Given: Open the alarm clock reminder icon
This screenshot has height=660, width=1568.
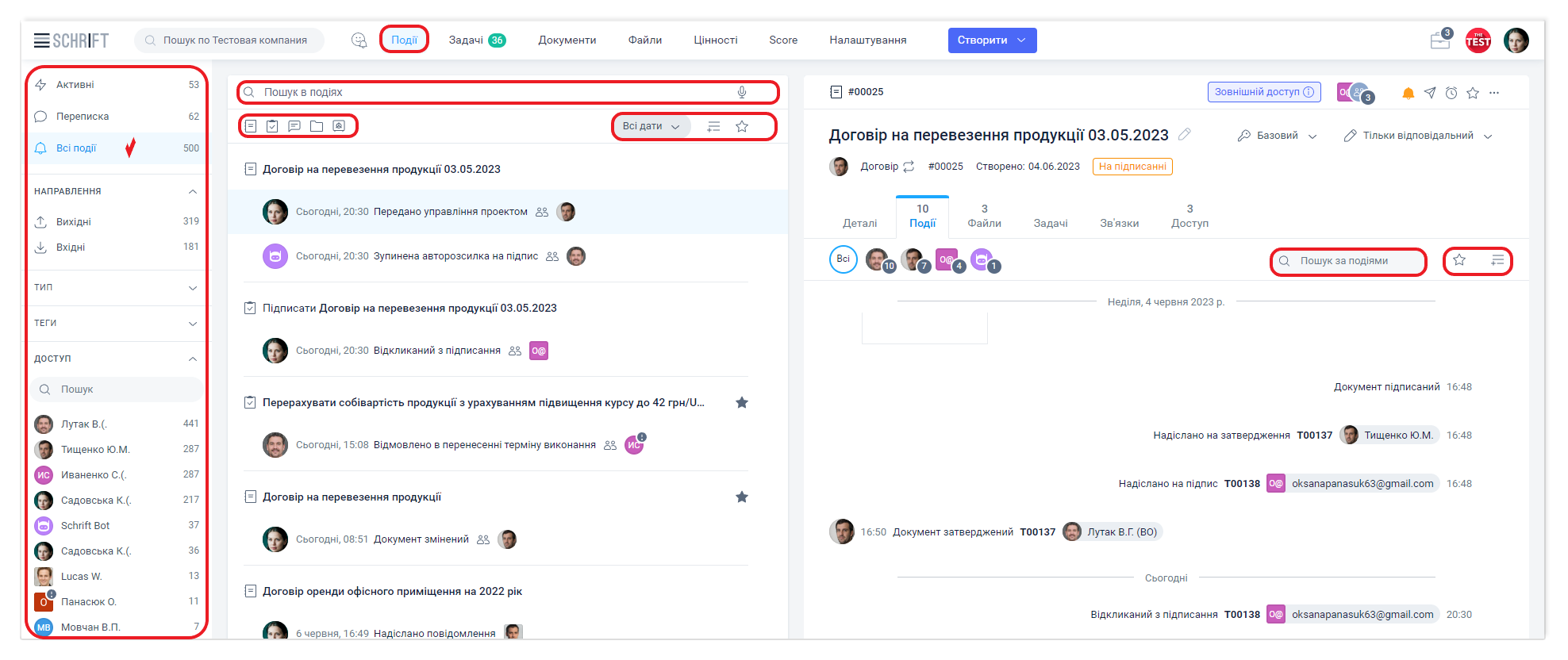Looking at the screenshot, I should point(1451,93).
